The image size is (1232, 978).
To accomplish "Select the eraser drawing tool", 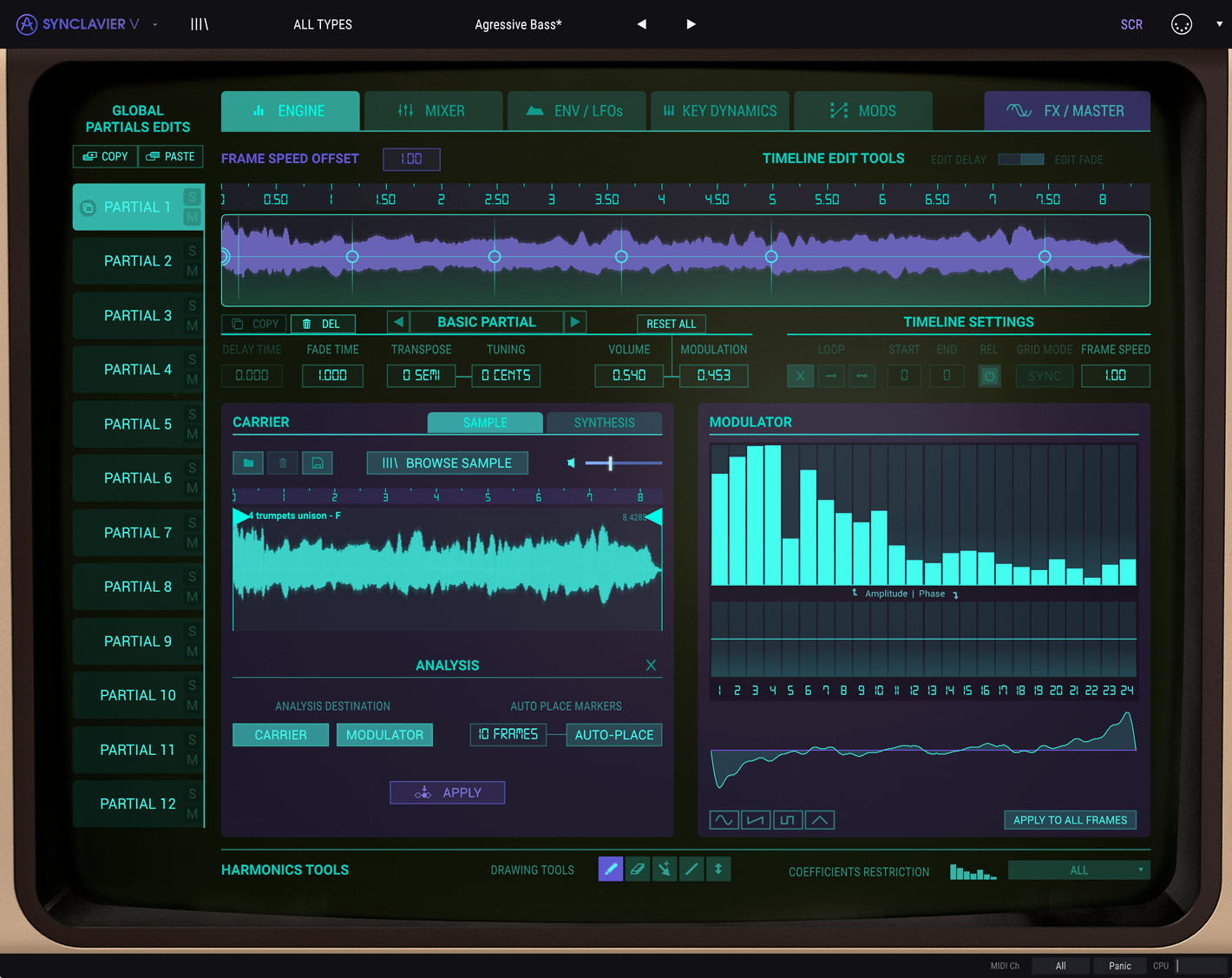I will [x=638, y=869].
